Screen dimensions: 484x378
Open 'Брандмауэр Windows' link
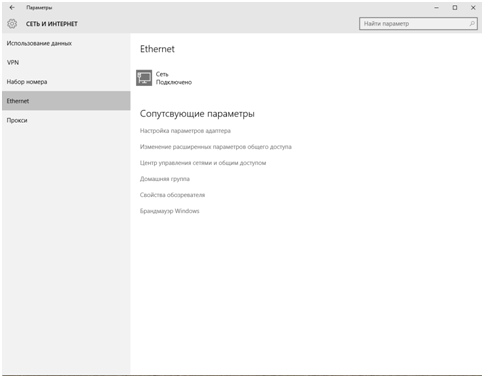[x=169, y=211]
